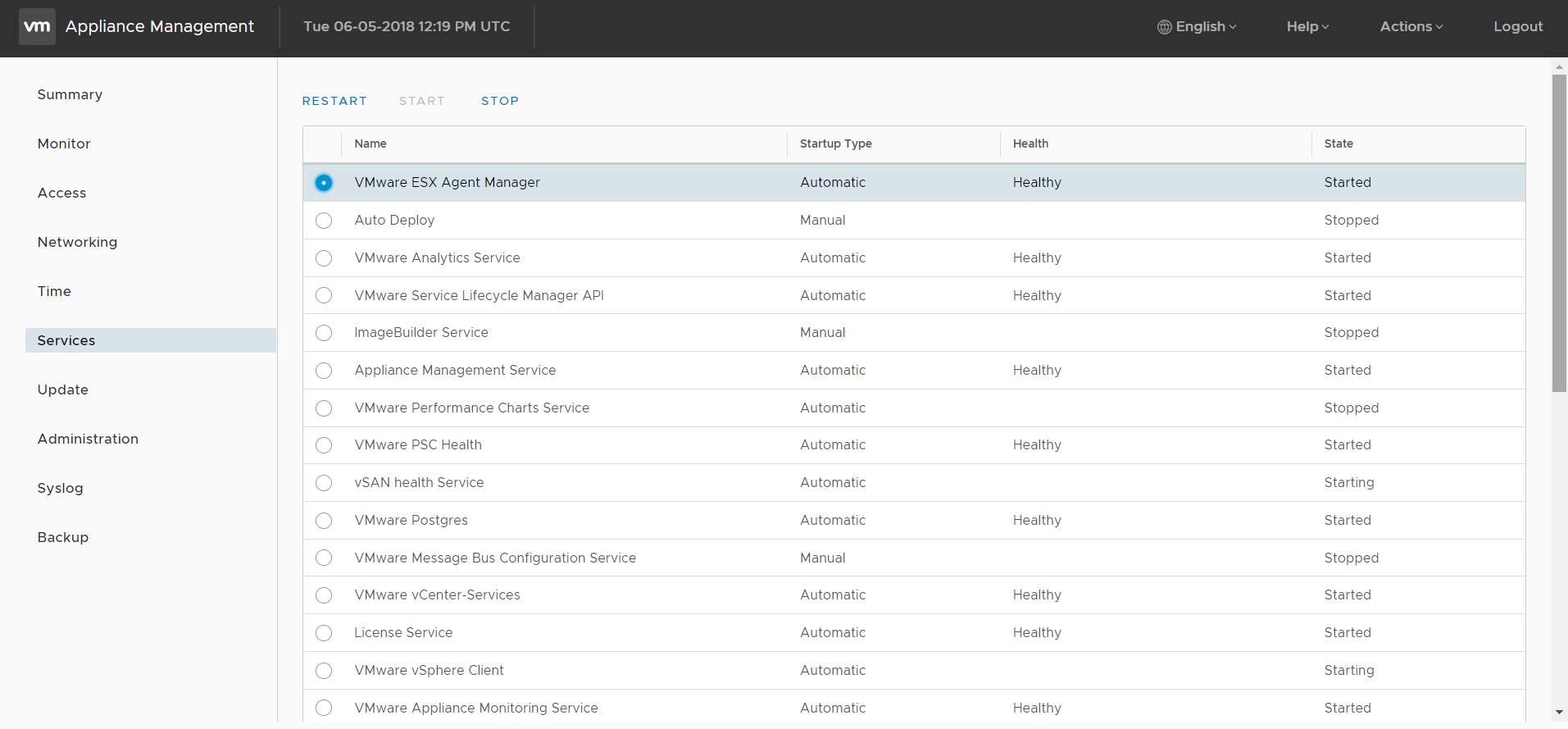
Task: Click 'Healthy' status for VMware Analytics Service
Action: 1037,257
